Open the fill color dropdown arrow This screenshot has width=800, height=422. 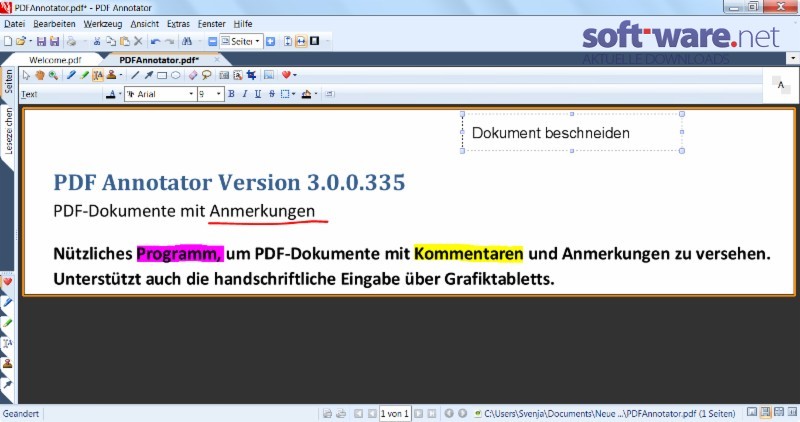(316, 94)
